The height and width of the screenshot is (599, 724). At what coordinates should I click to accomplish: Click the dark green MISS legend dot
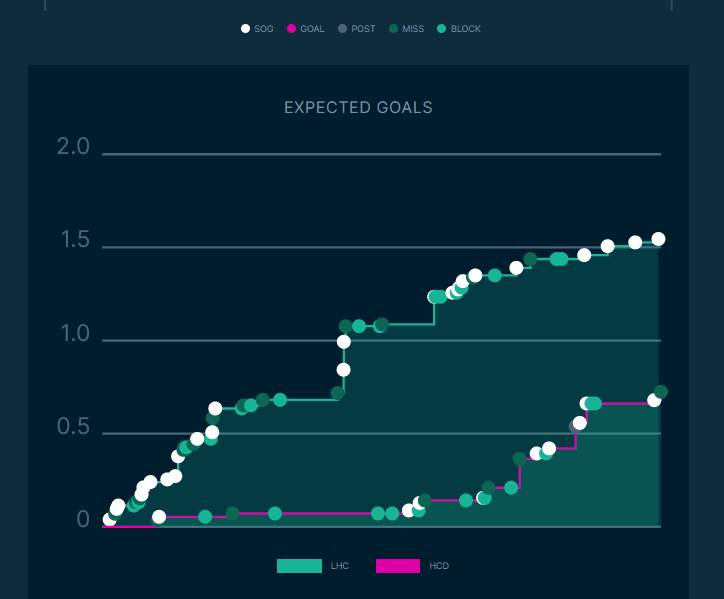[x=394, y=29]
